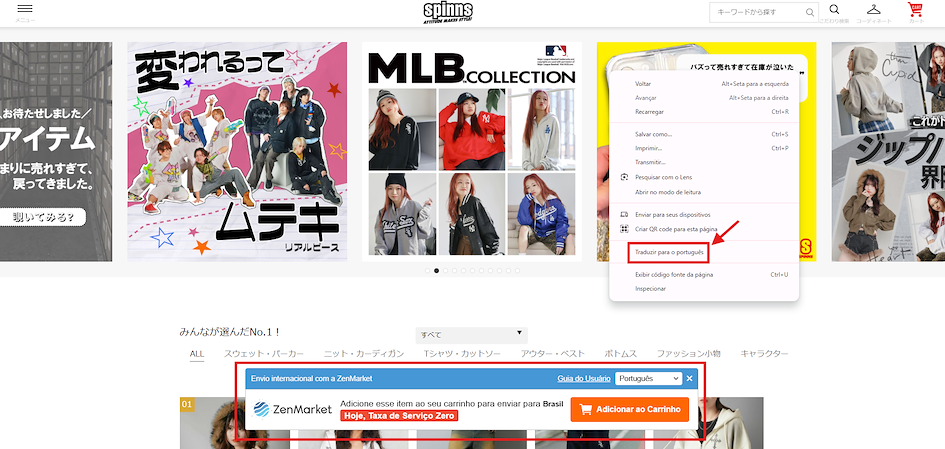
Task: Click Traduzir para o português
Action: [668, 253]
